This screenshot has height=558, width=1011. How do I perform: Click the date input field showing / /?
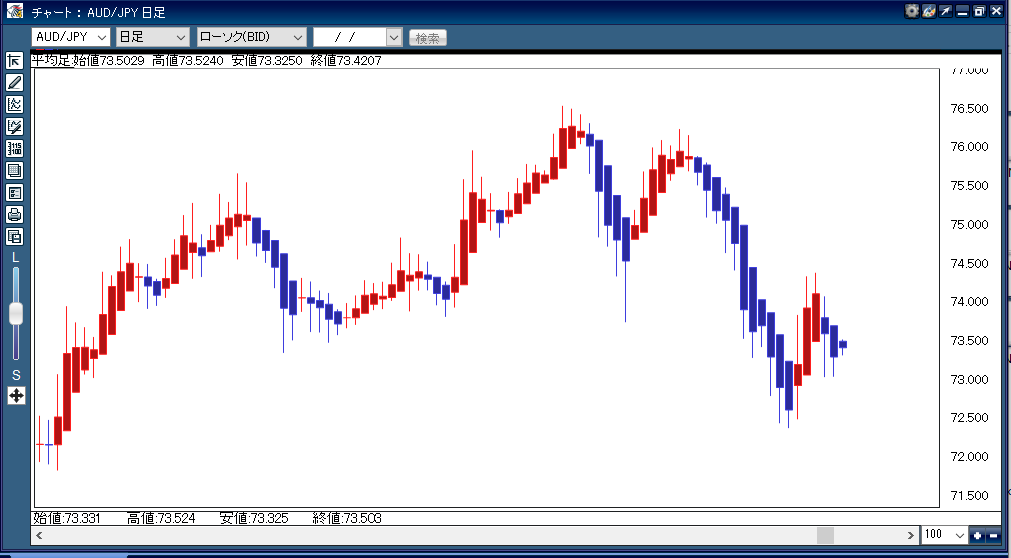[349, 37]
